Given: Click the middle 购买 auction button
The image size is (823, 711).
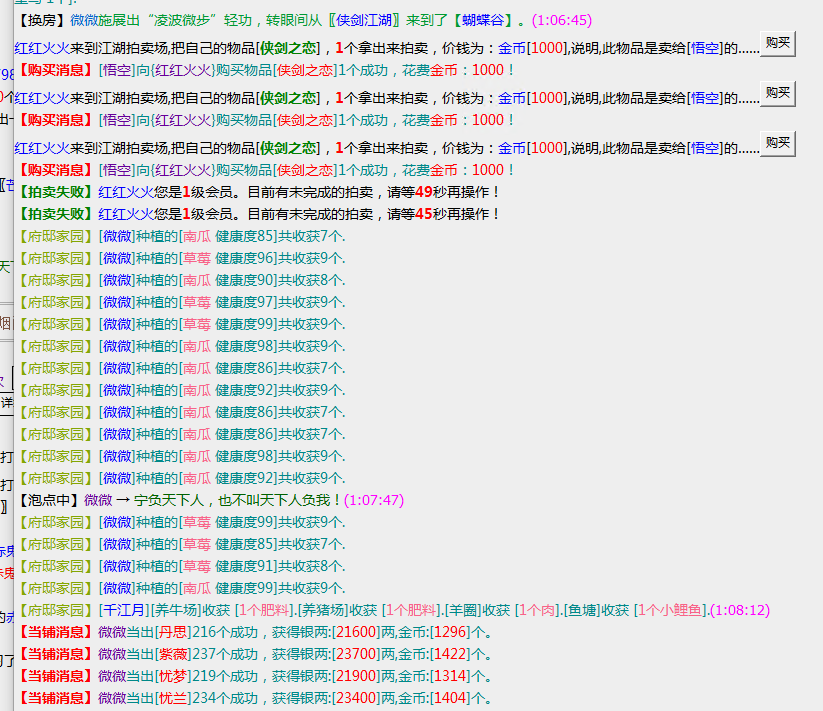Looking at the screenshot, I should click(778, 93).
